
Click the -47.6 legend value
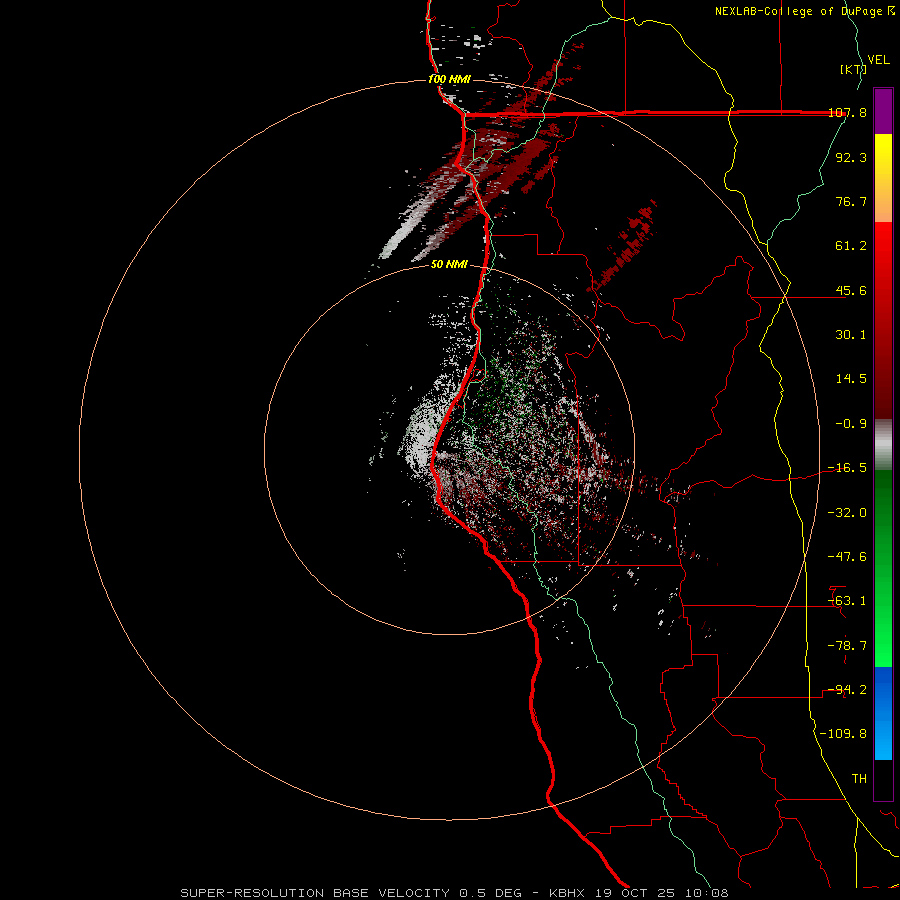(847, 557)
